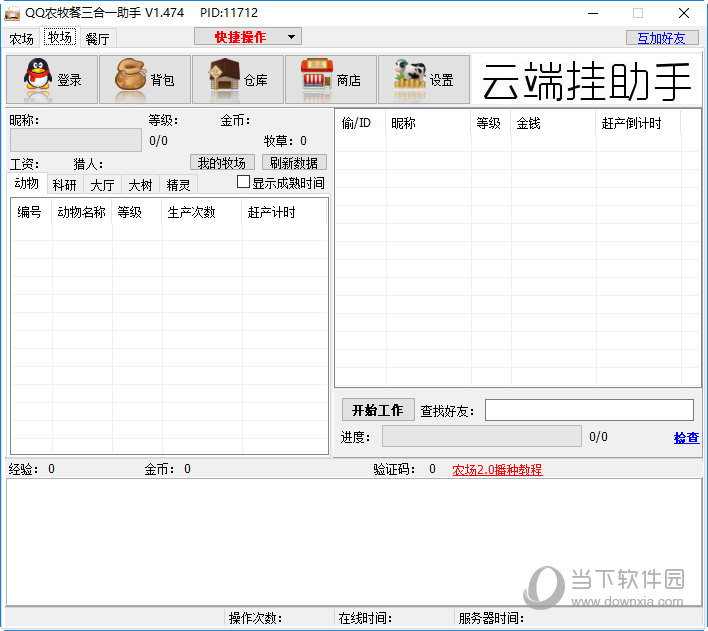
Task: Click the 刷新数据 button
Action: click(294, 163)
